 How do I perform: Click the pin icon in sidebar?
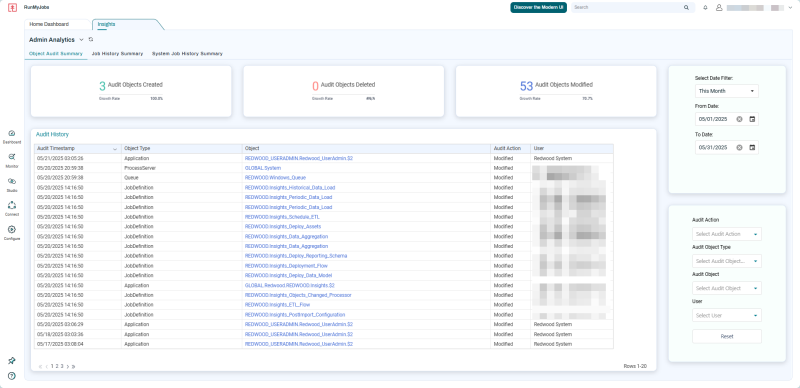[12, 361]
